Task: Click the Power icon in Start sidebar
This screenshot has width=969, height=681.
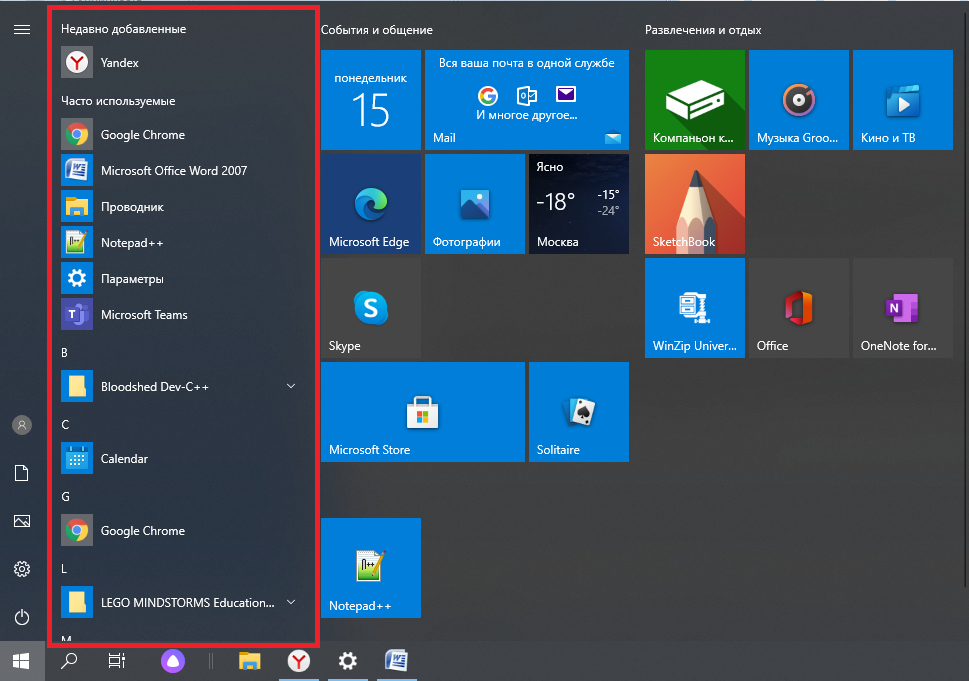Action: [22, 617]
